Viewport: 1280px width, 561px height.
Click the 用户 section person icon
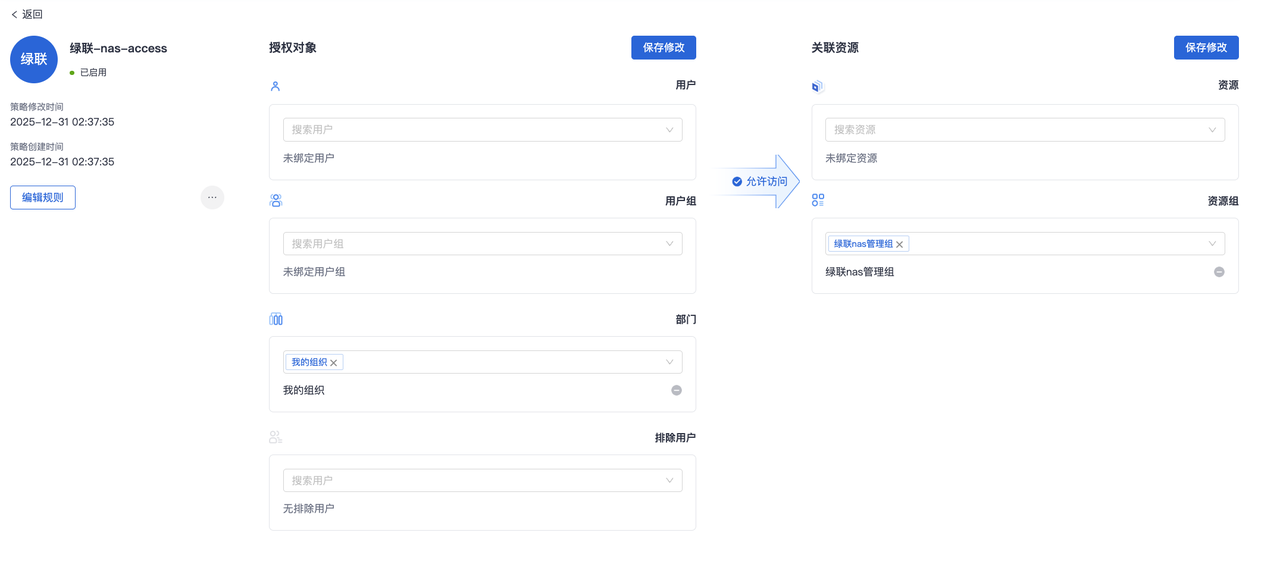tap(276, 87)
